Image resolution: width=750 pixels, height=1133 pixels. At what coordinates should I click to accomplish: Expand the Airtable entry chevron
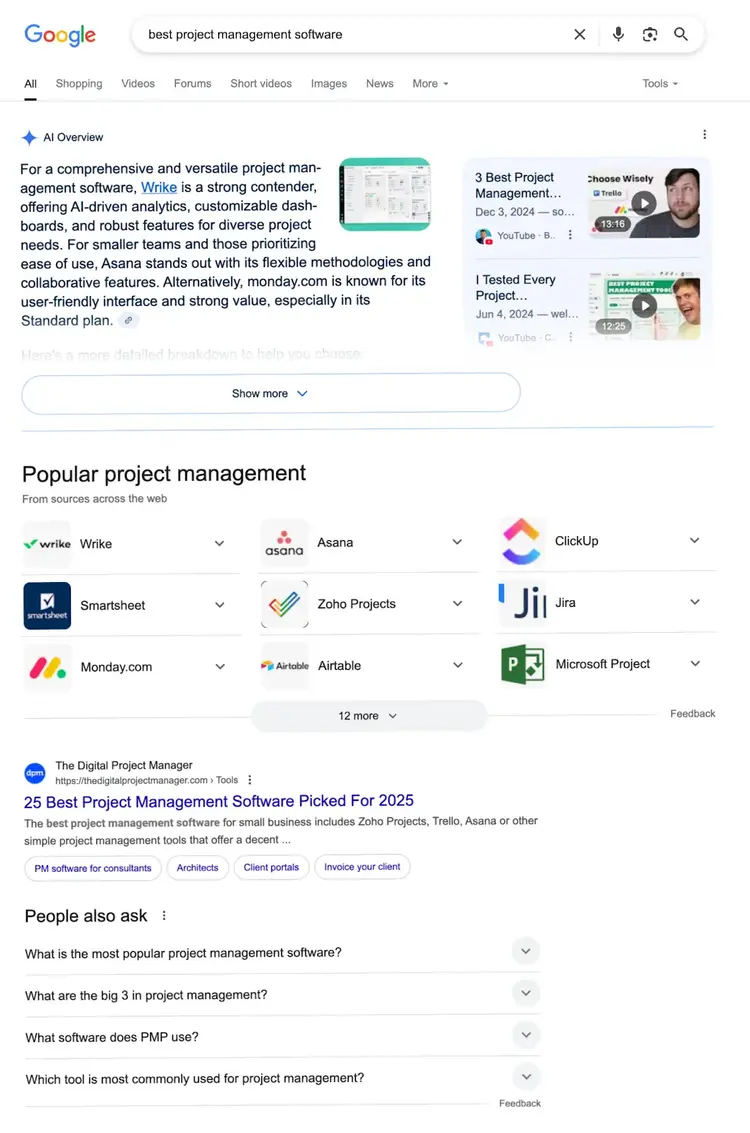(x=457, y=665)
